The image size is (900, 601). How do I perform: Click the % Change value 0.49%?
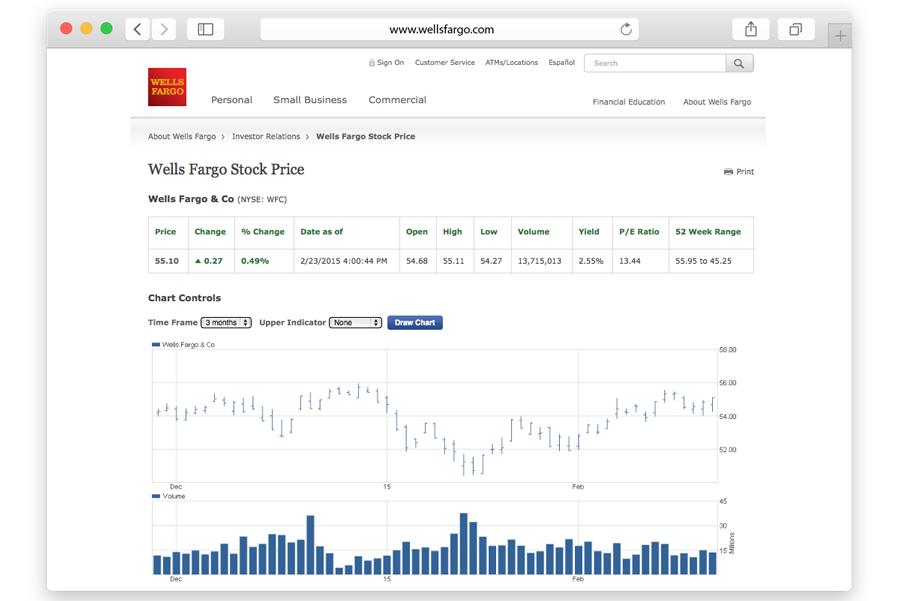click(255, 261)
